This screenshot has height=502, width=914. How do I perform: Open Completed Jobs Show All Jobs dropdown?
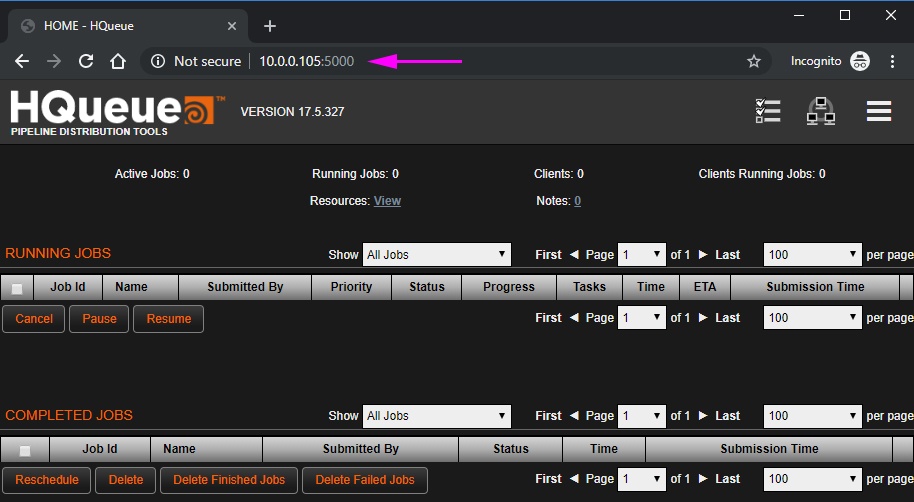(437, 416)
